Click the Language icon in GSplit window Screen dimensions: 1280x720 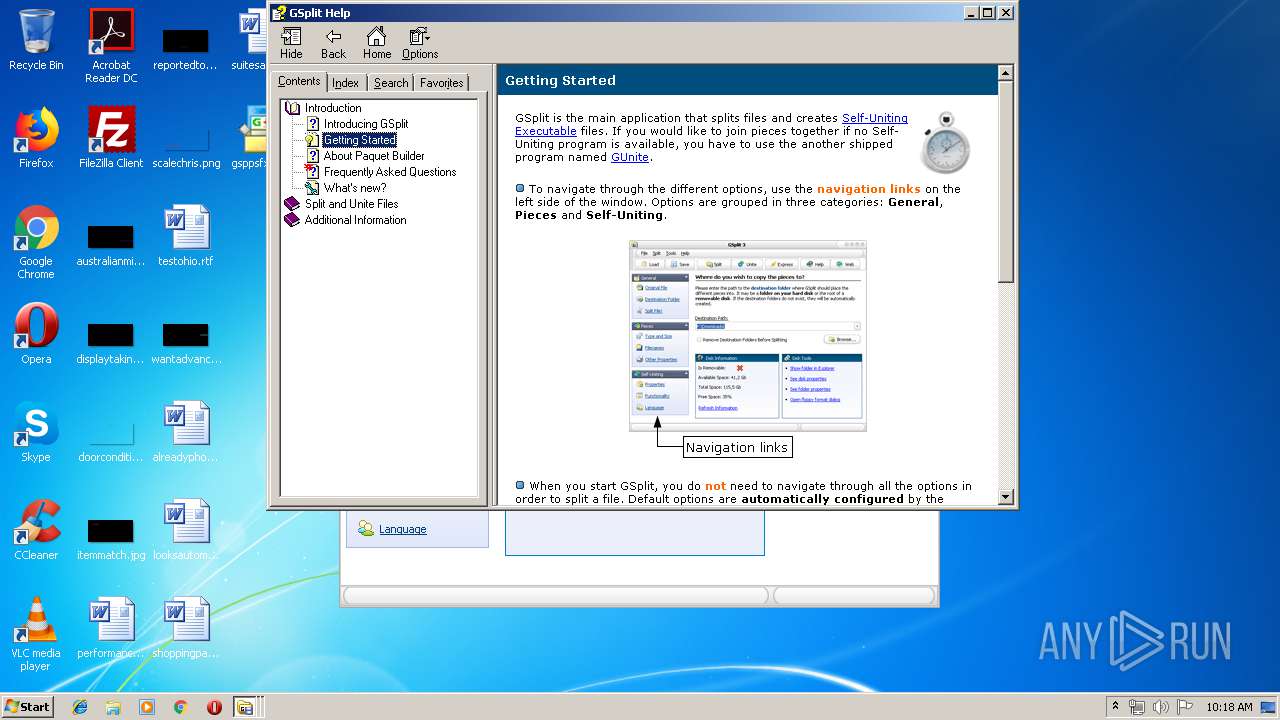(x=366, y=529)
